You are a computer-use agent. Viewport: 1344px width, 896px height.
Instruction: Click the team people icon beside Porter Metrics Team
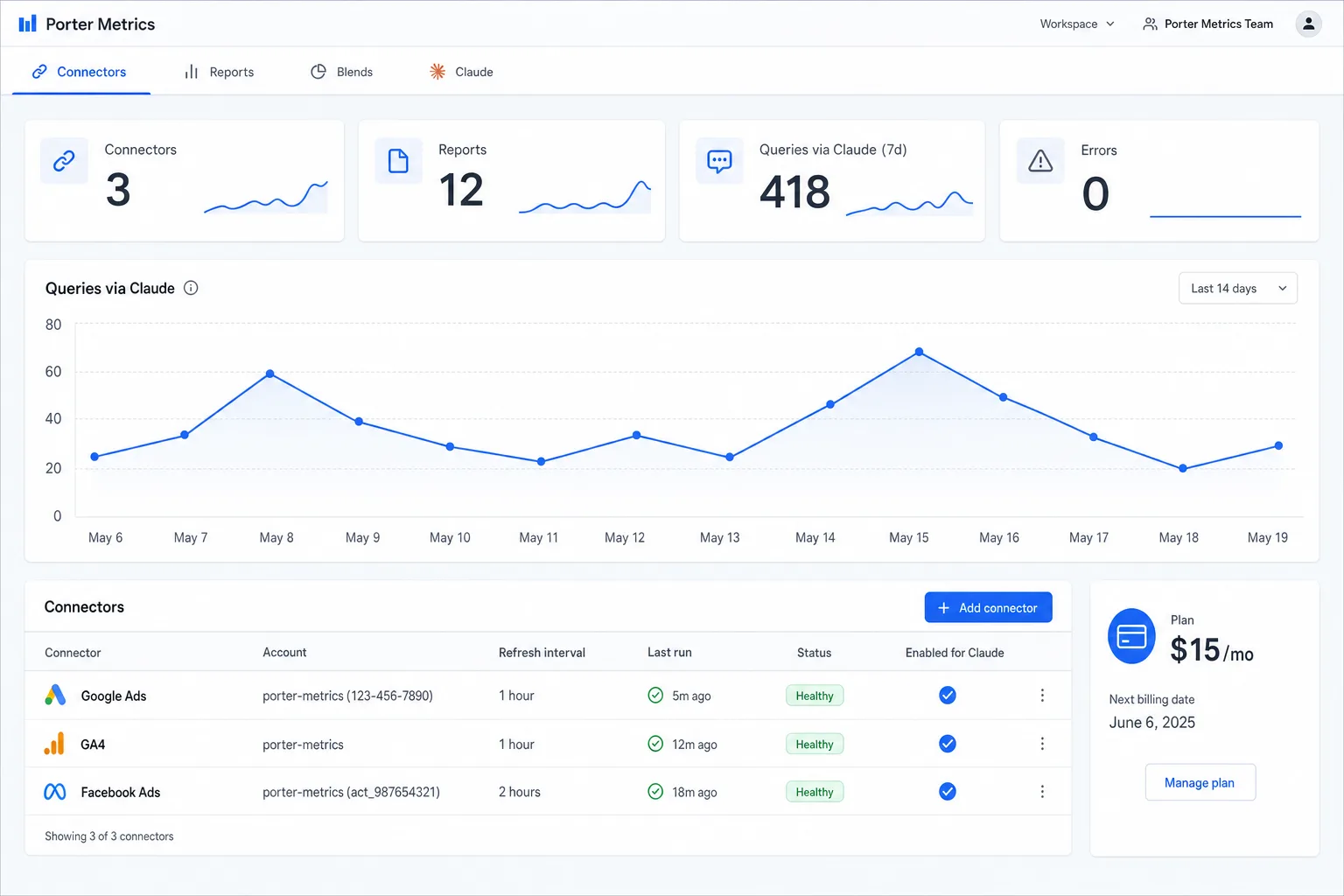click(1150, 24)
